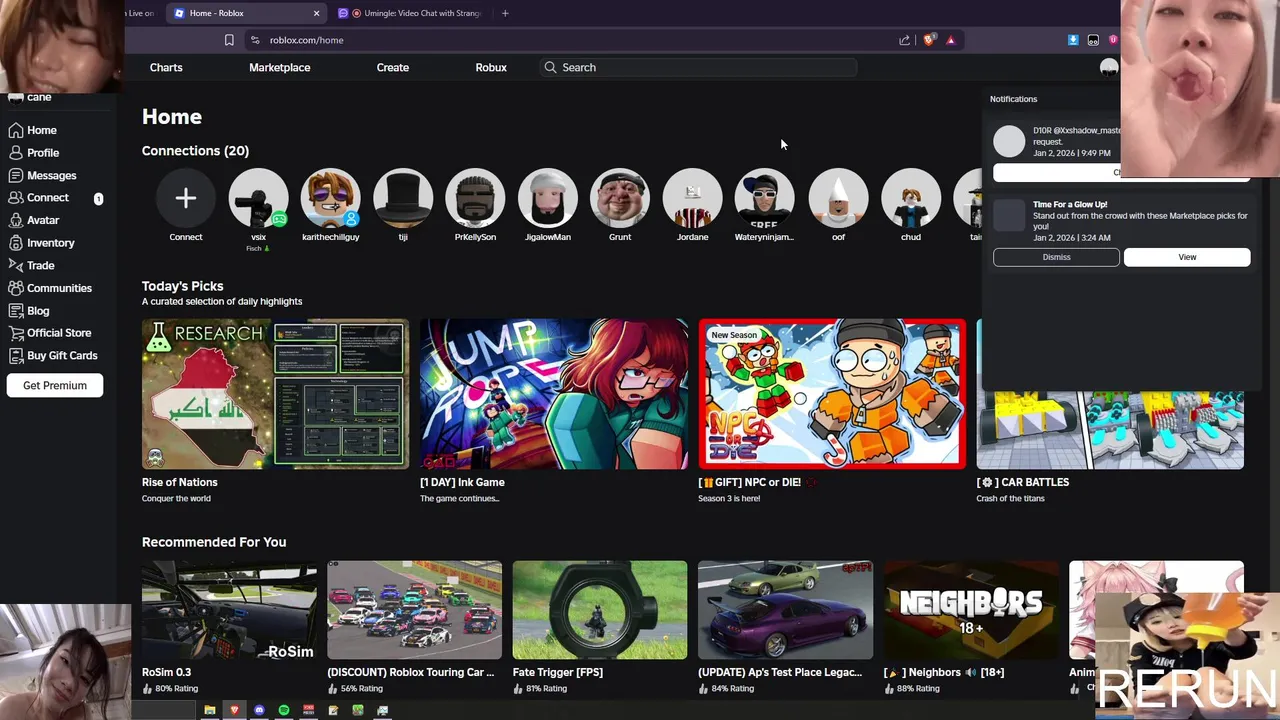This screenshot has height=720, width=1280.
Task: Click the Connections (20) heading link
Action: click(x=195, y=151)
